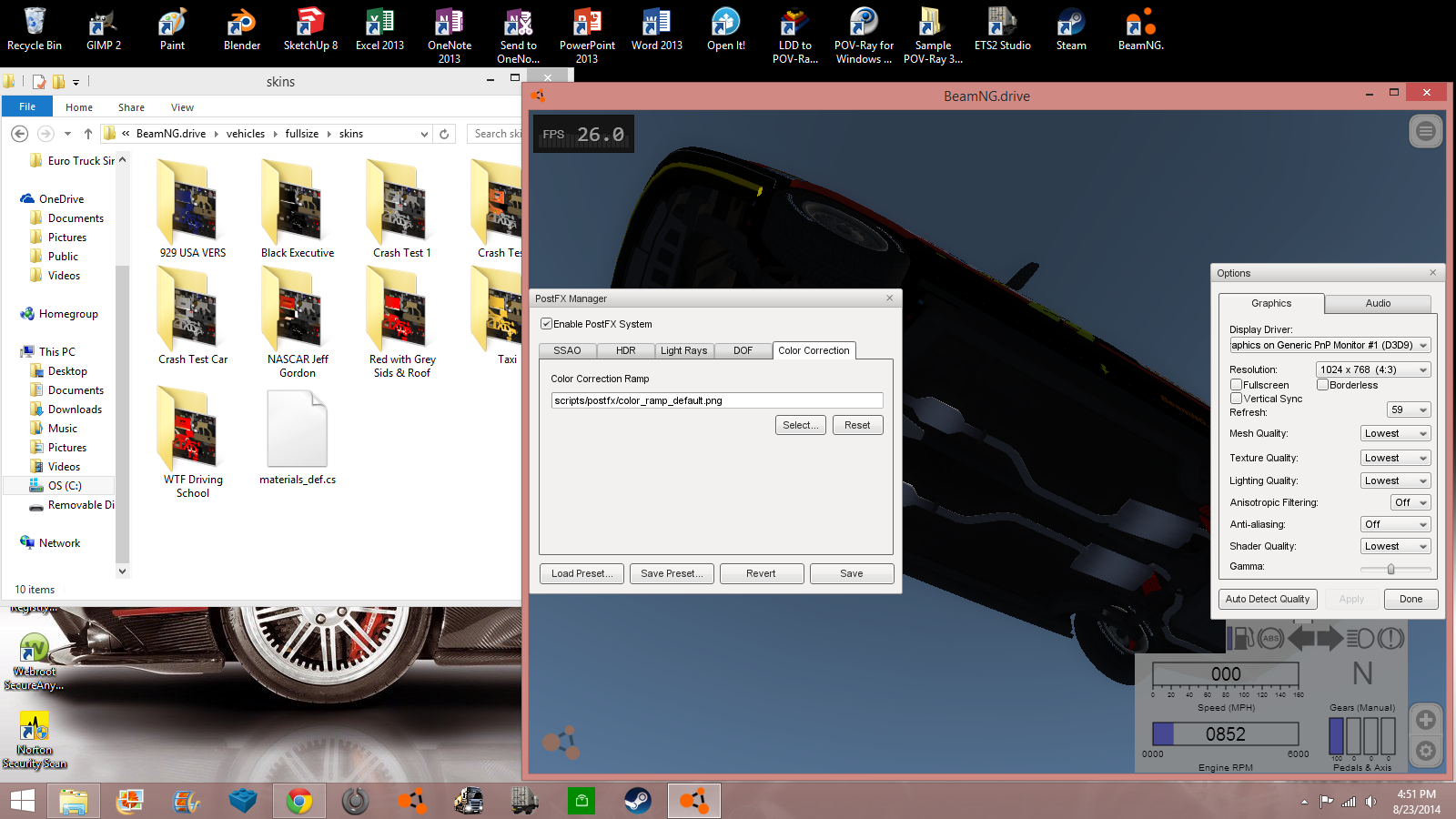The height and width of the screenshot is (819, 1456).
Task: Open BeamNG desktop shortcut icon
Action: (x=1140, y=29)
